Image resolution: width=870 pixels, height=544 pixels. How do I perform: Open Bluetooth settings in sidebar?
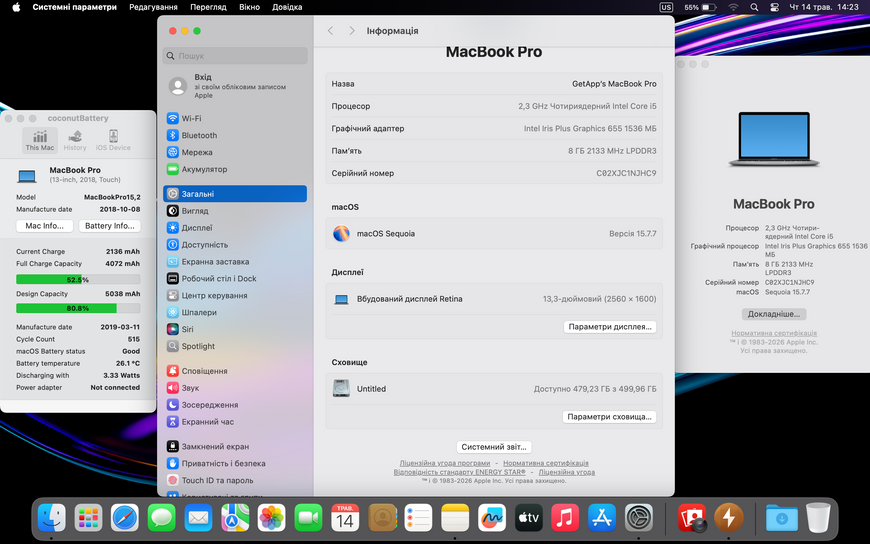click(x=235, y=135)
